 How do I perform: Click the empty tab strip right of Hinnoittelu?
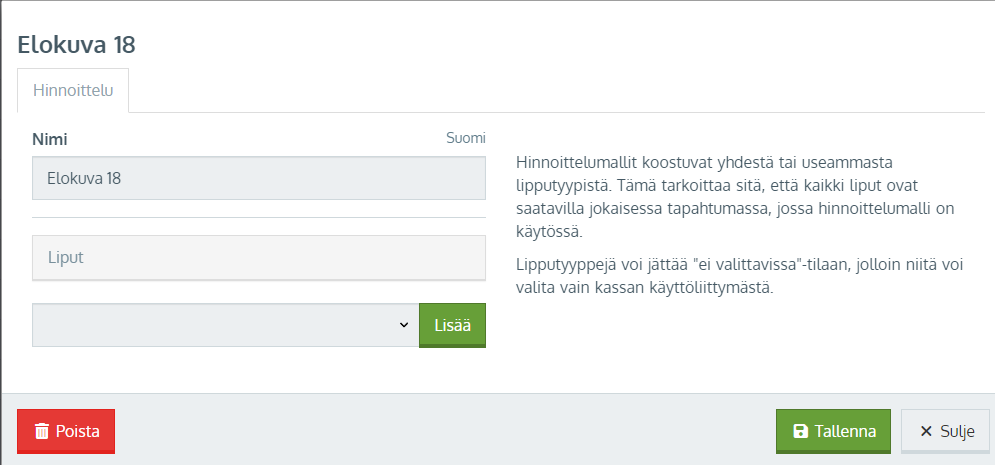pos(550,92)
